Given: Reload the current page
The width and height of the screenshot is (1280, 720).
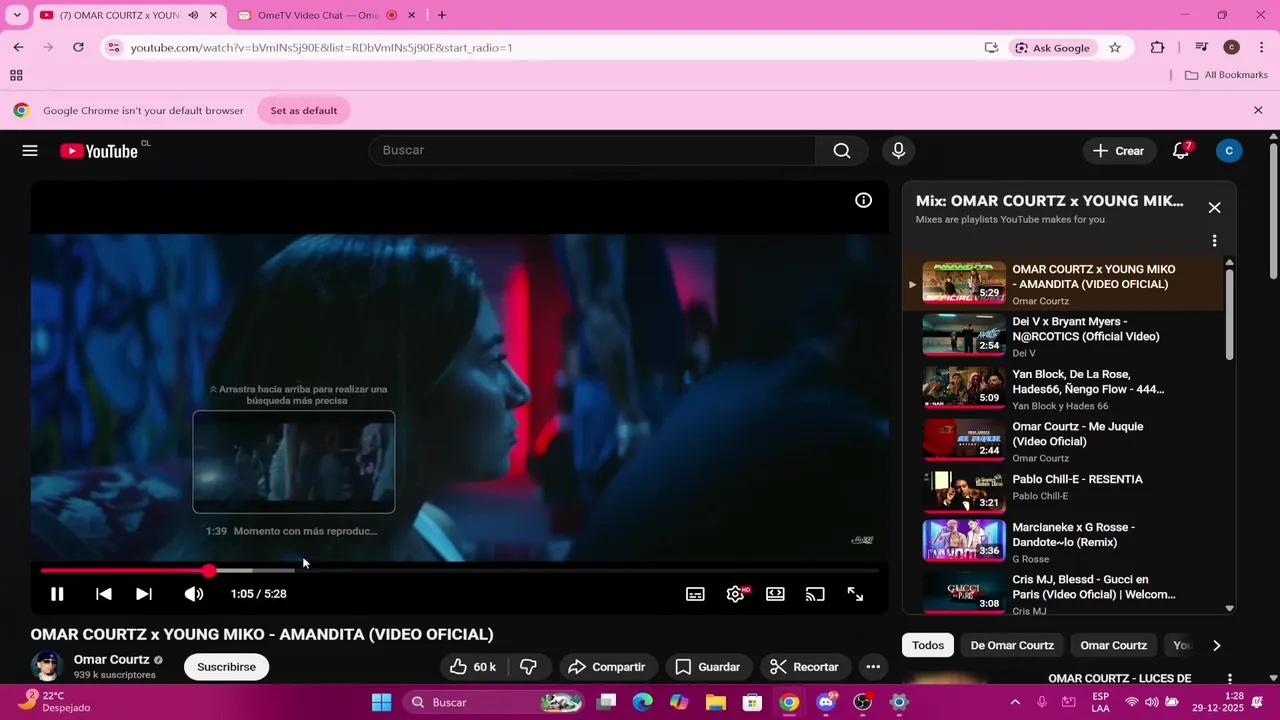Looking at the screenshot, I should [78, 47].
